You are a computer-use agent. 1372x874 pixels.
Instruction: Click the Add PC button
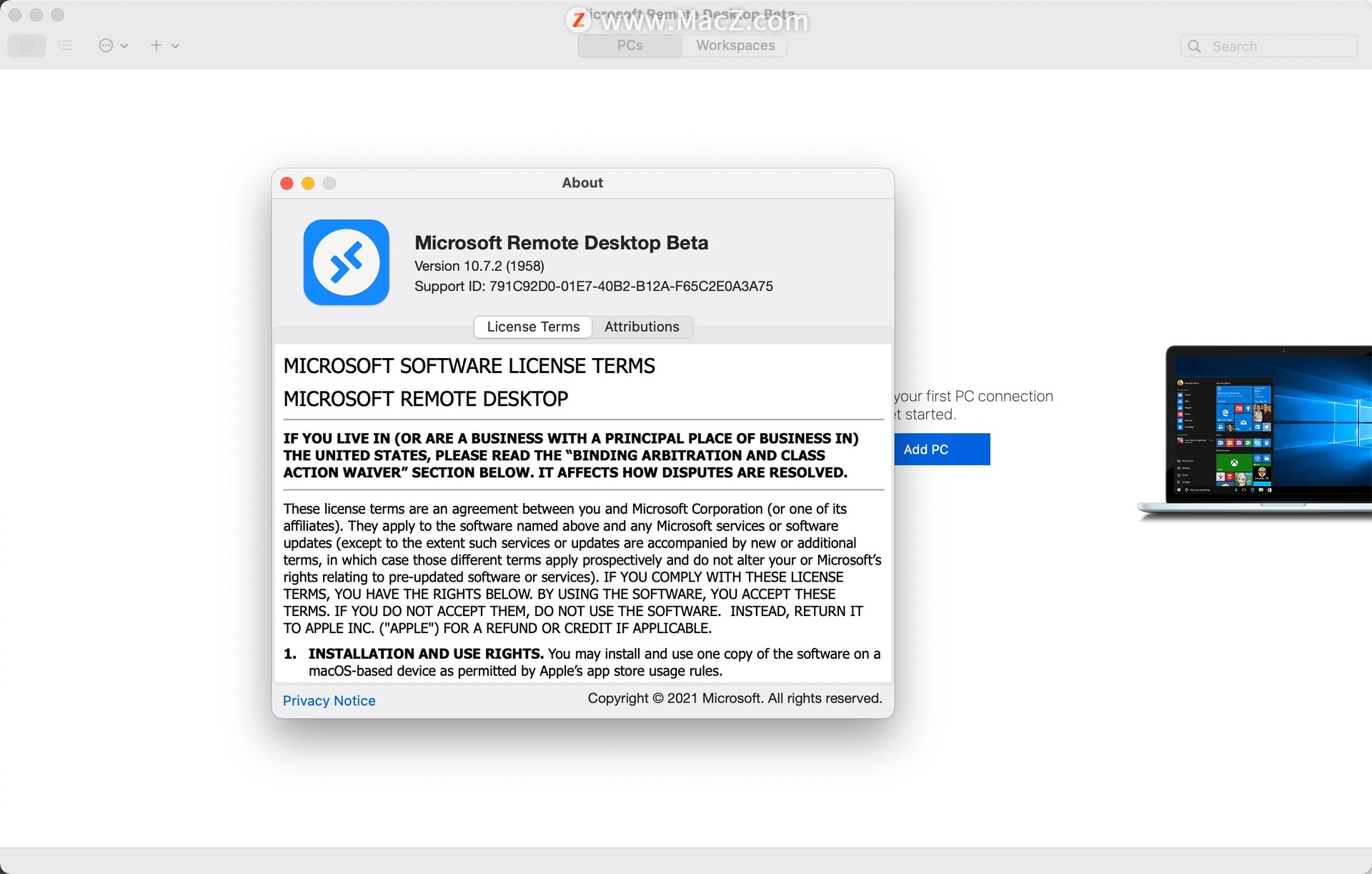(x=924, y=449)
